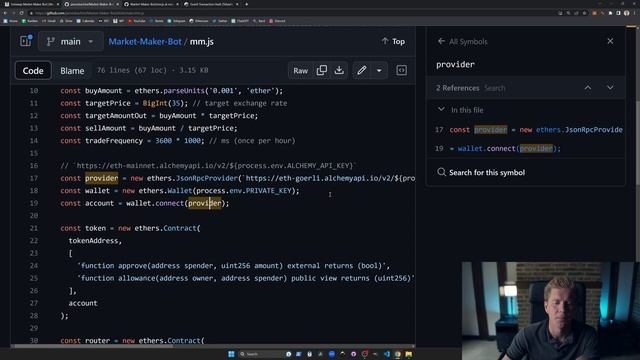Go back to All Symbols
Viewport: 640px width, 360px height.
462,41
